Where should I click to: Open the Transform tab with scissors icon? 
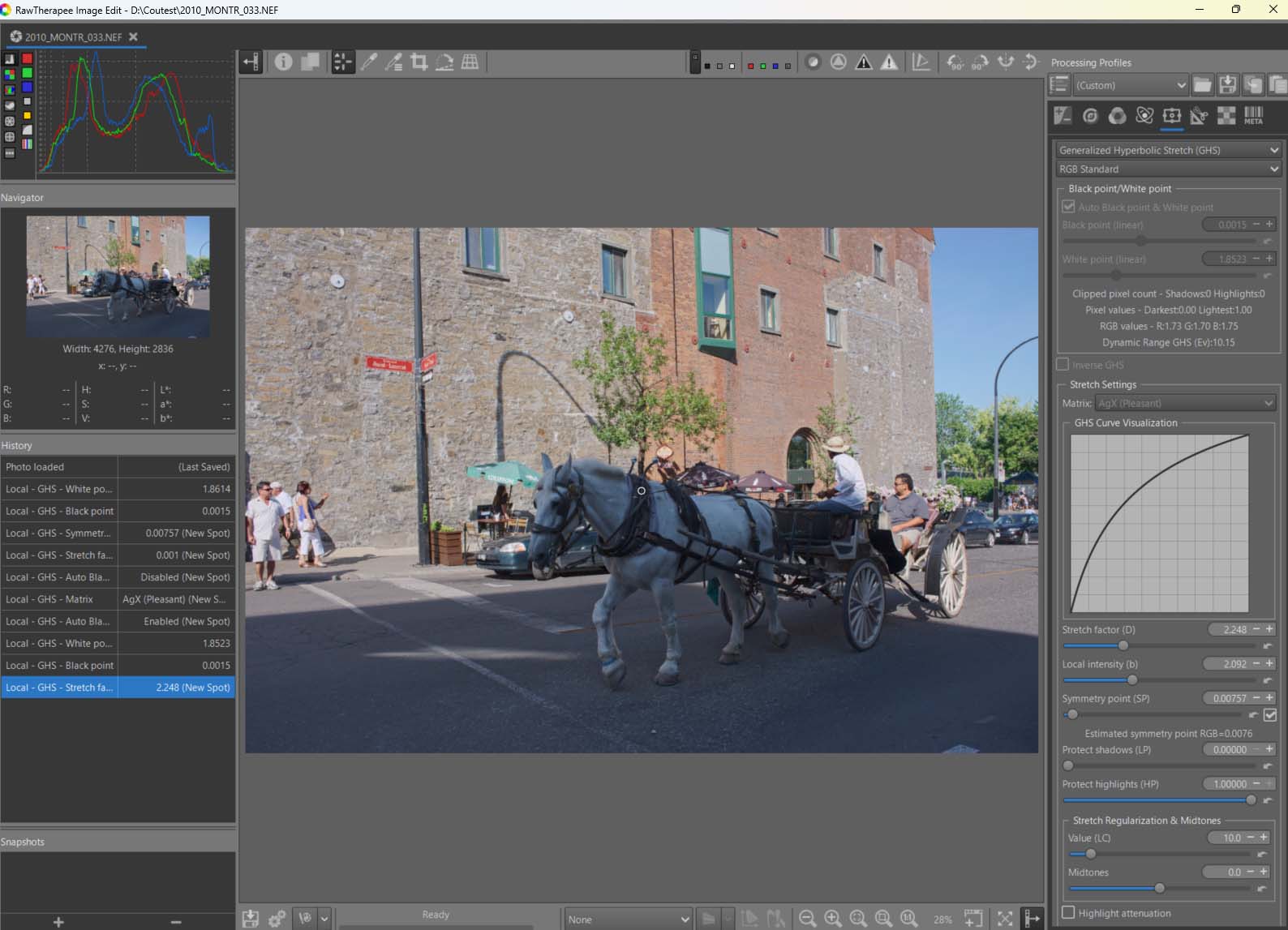(x=1199, y=116)
